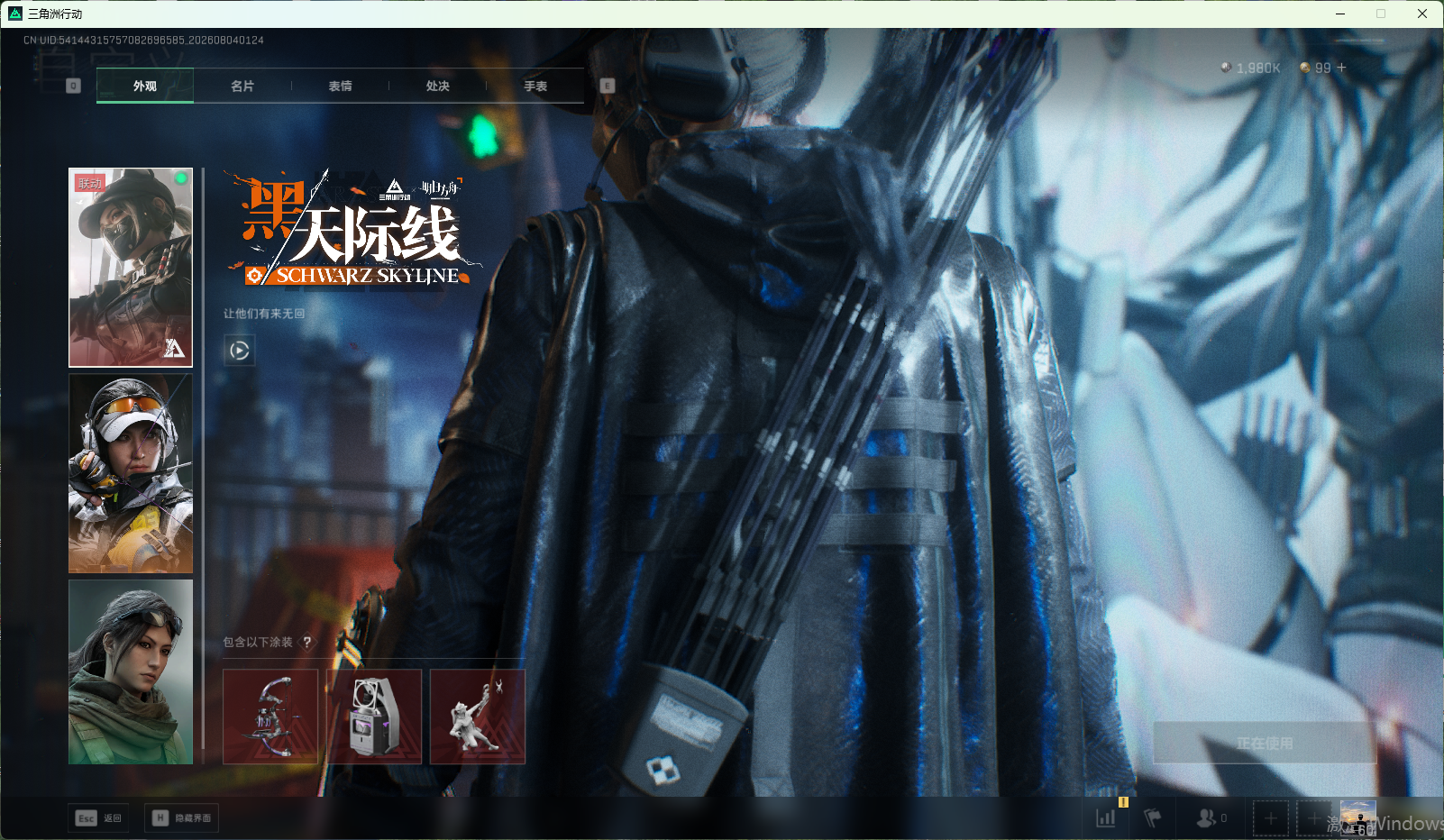
Task: Click the CN UID text
Action: (x=143, y=41)
